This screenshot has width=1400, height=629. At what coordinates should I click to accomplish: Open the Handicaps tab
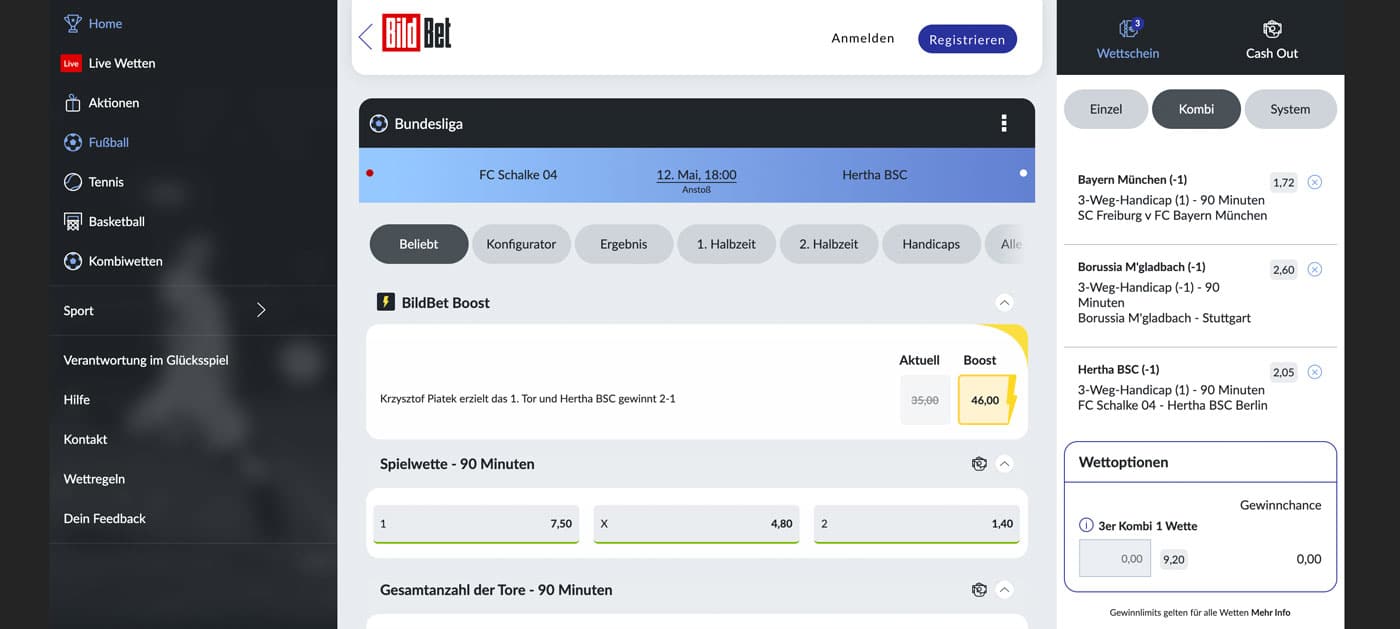point(931,244)
